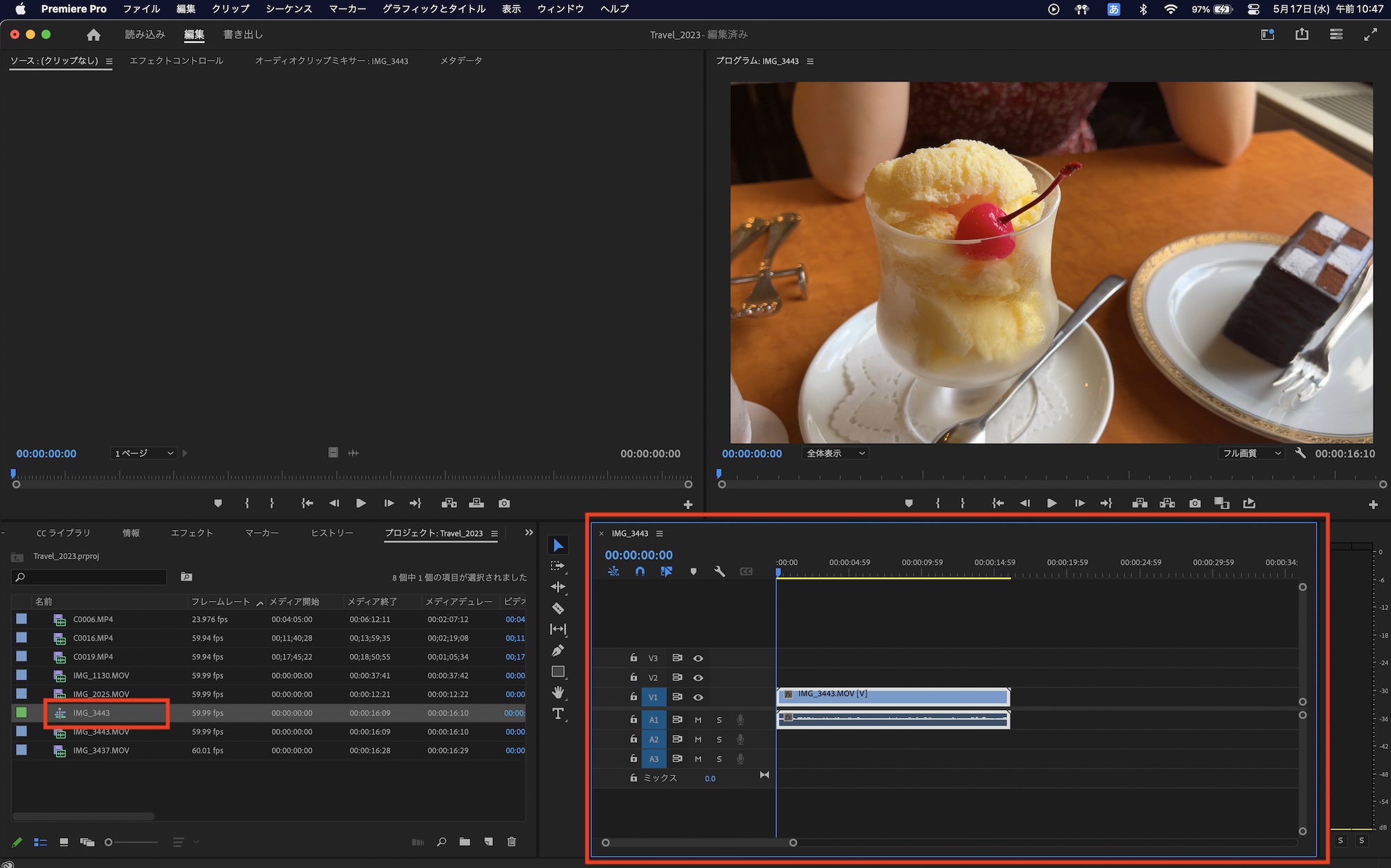
Task: Switch to the エフェクトコントロール tab
Action: [177, 61]
